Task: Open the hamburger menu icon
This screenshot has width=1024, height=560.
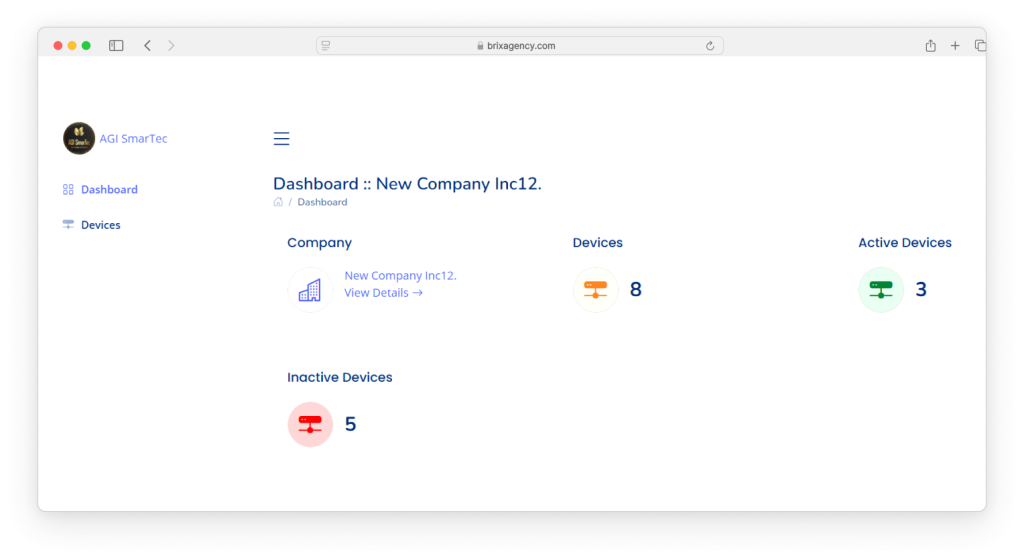Action: pos(281,138)
